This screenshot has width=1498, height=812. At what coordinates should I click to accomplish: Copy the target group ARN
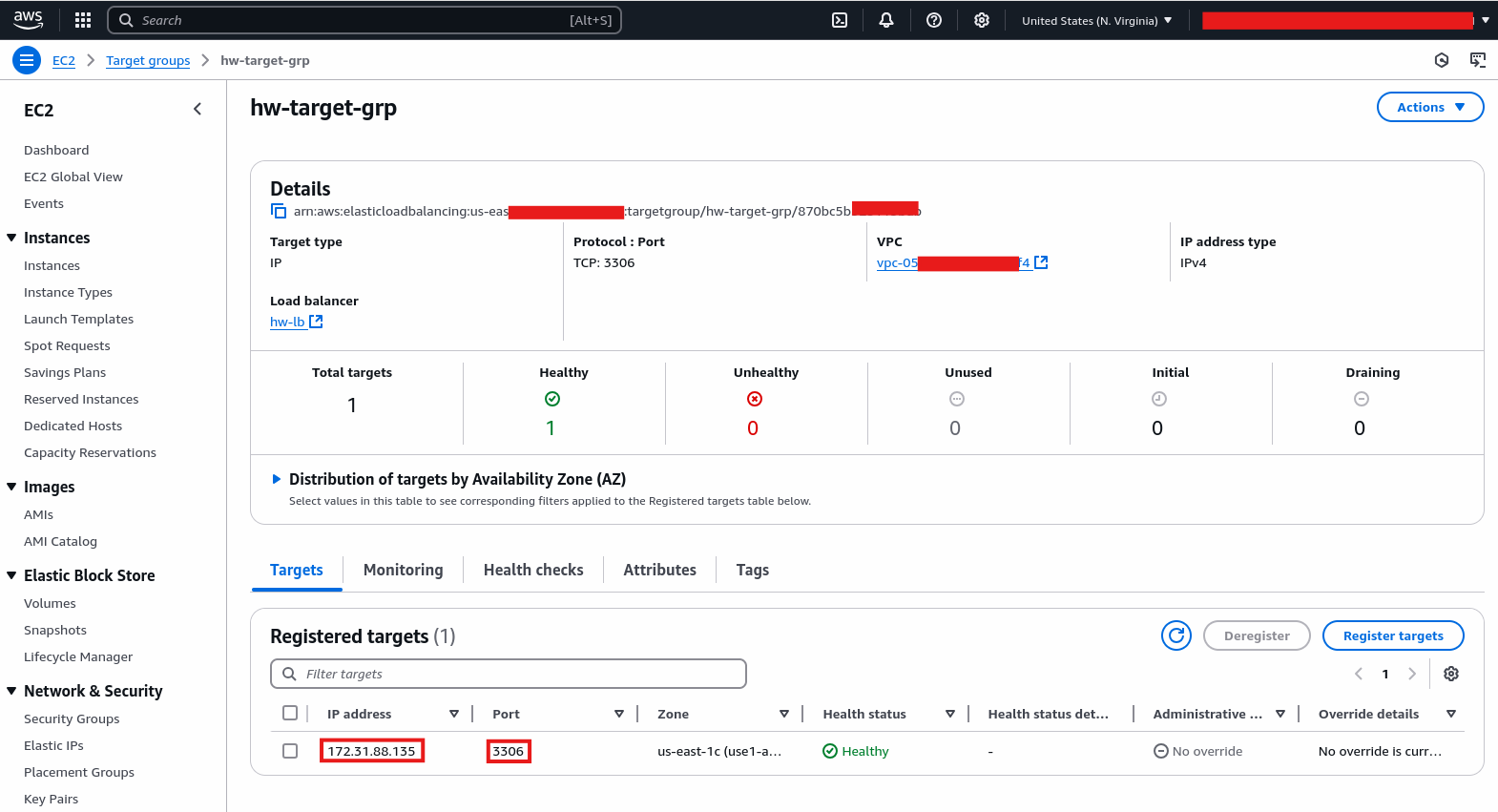click(x=279, y=211)
